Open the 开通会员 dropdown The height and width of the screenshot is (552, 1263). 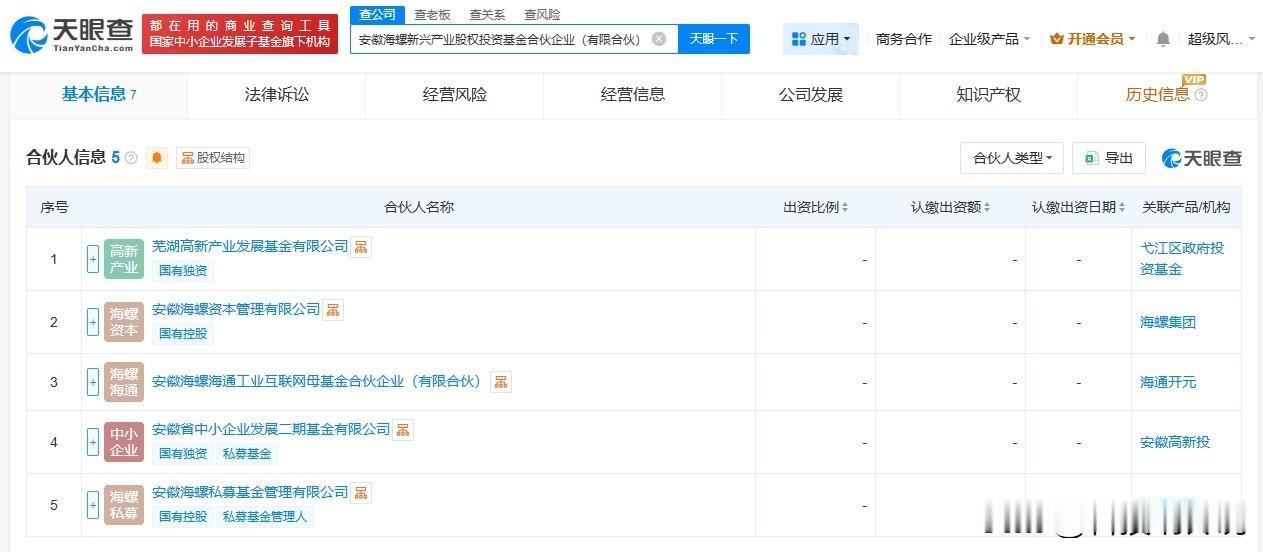(x=1093, y=39)
